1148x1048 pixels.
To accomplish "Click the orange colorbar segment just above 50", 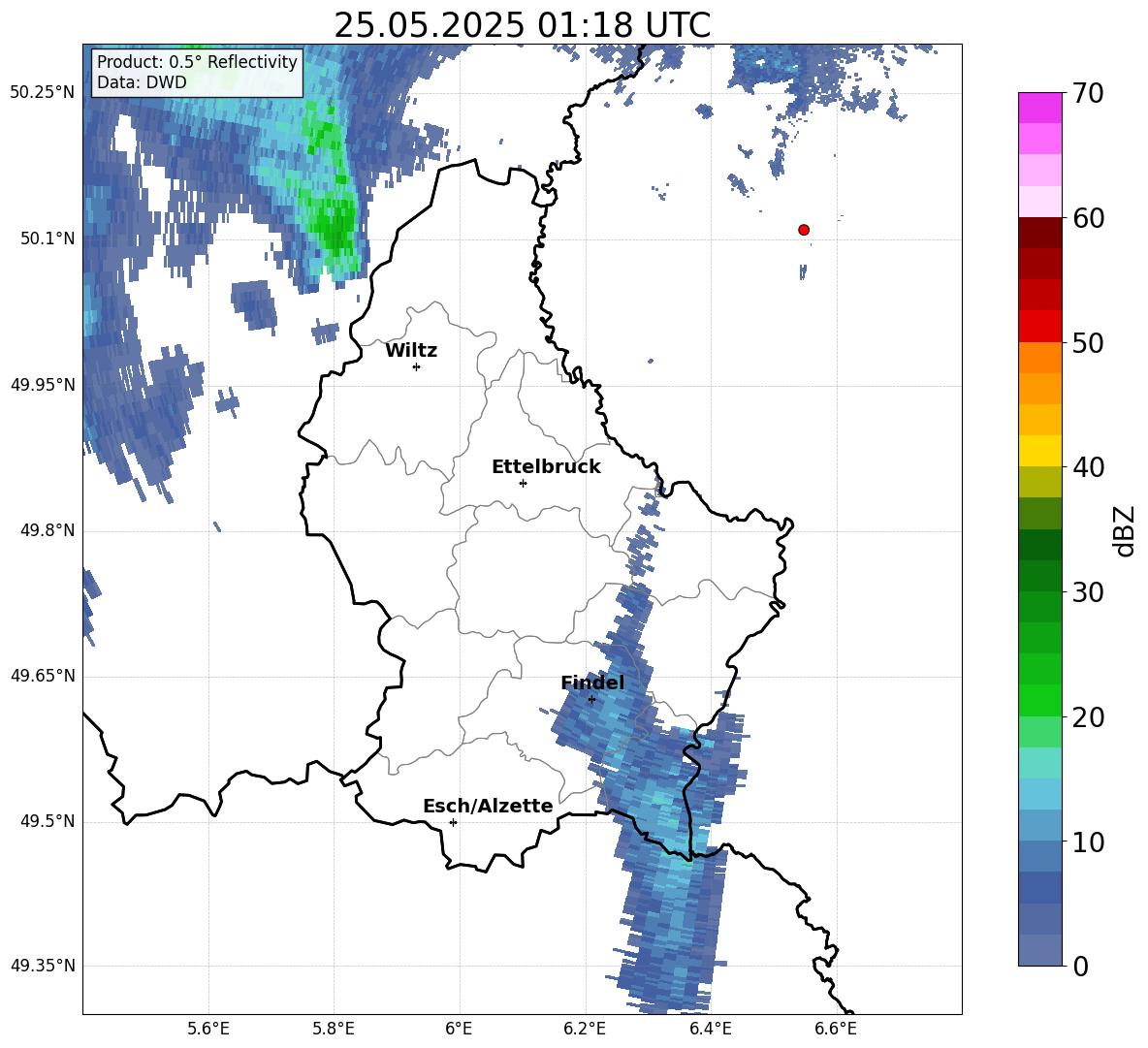I will tap(1039, 357).
